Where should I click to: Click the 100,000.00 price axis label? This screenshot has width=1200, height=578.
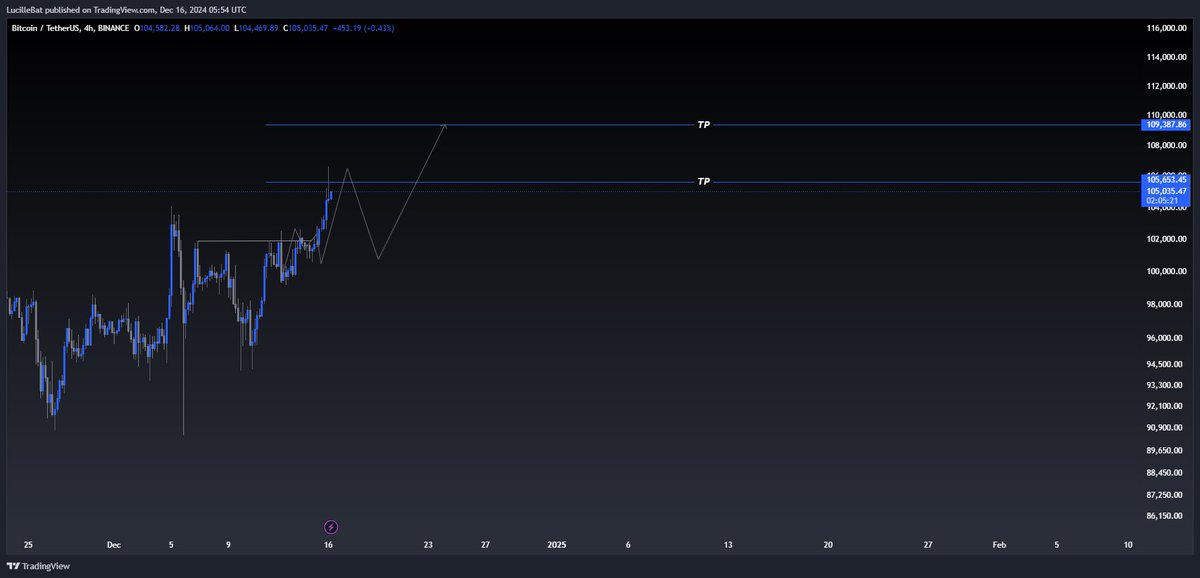[1166, 271]
